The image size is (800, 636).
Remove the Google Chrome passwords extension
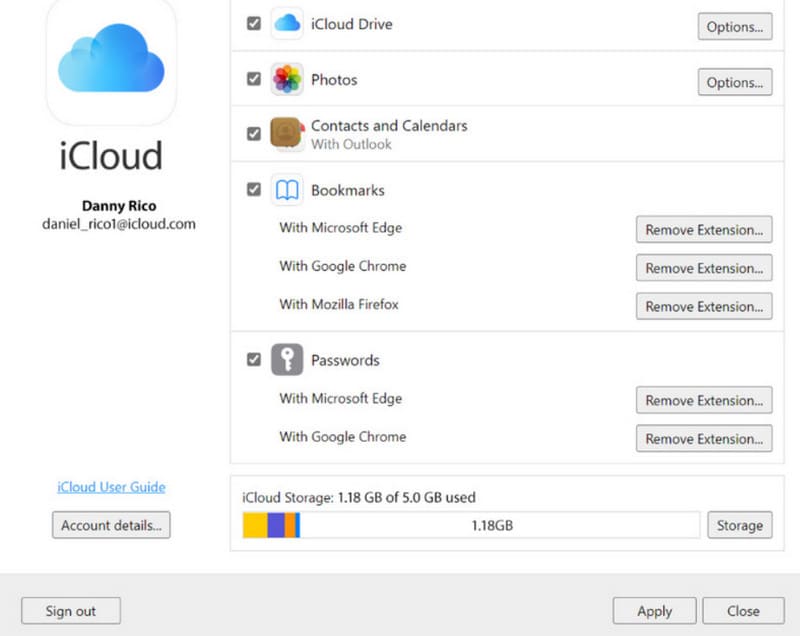(x=704, y=438)
